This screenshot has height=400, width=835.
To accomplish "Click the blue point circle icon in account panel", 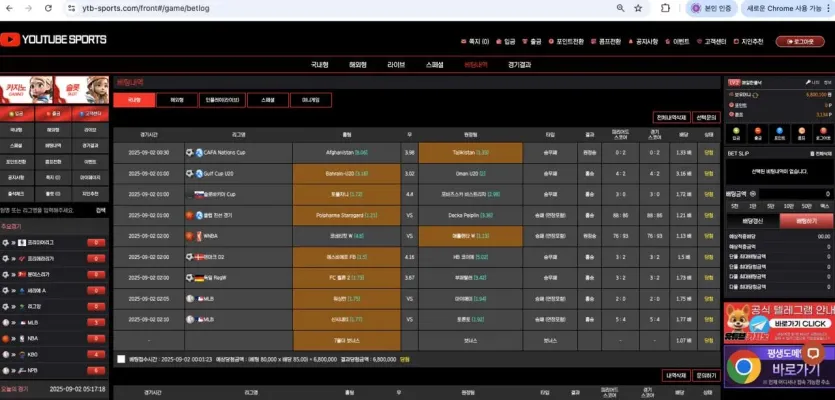I will pyautogui.click(x=779, y=130).
